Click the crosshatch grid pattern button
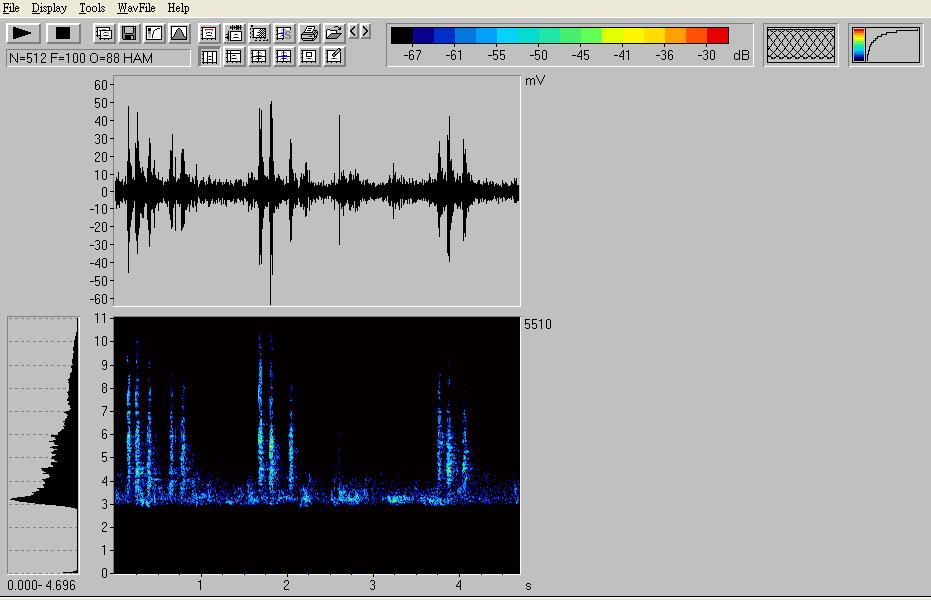This screenshot has height=600, width=931. tap(800, 45)
